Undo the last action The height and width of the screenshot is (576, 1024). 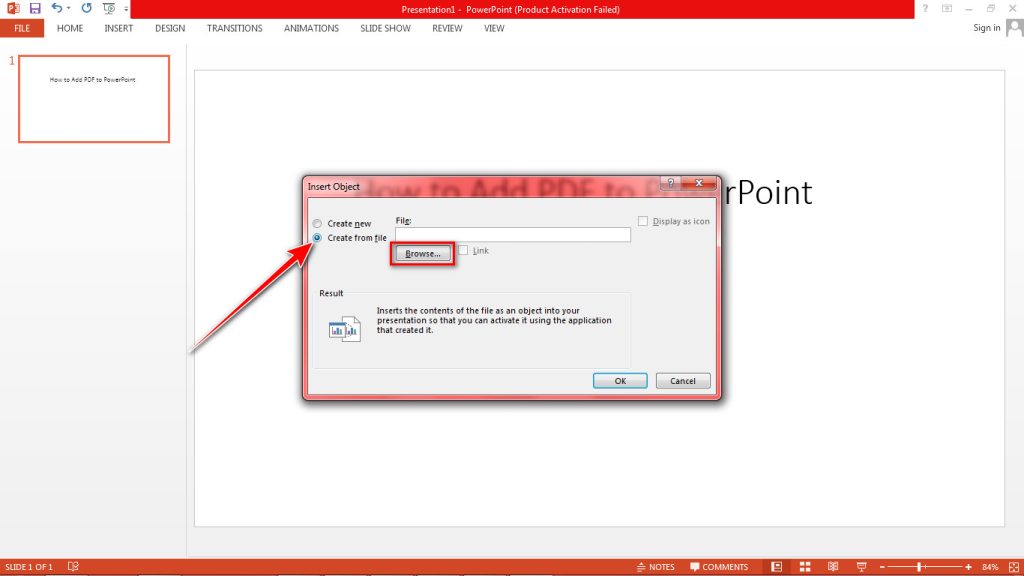[56, 8]
